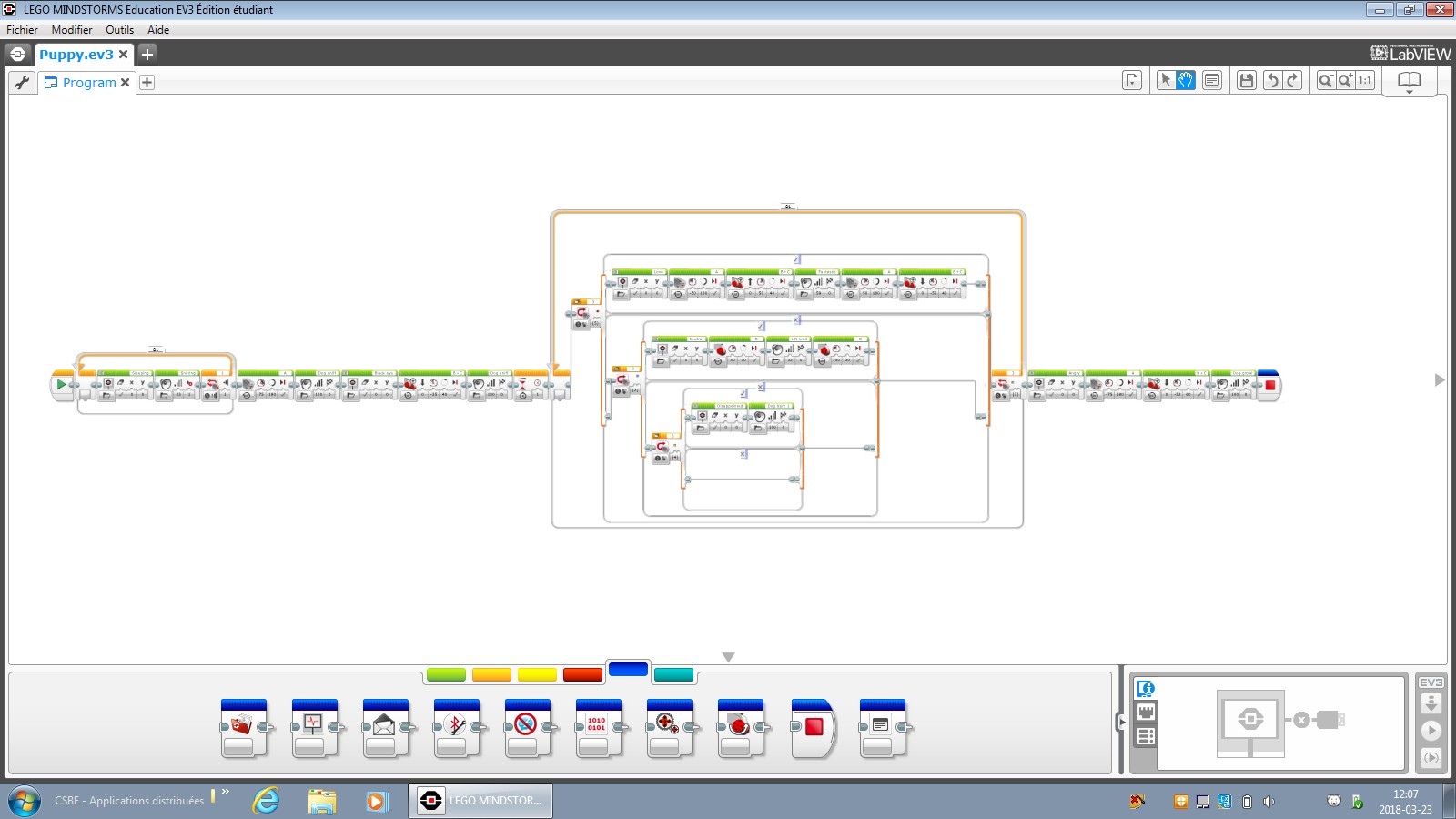Viewport: 1456px width, 819px height.
Task: Open the program list dropdown
Action: pos(1132,80)
